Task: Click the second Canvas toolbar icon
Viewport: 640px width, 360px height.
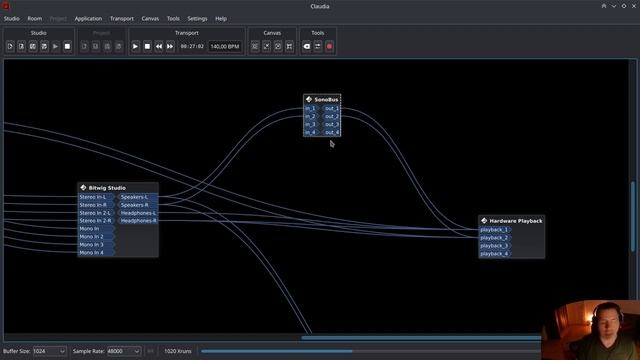Action: pos(266,47)
